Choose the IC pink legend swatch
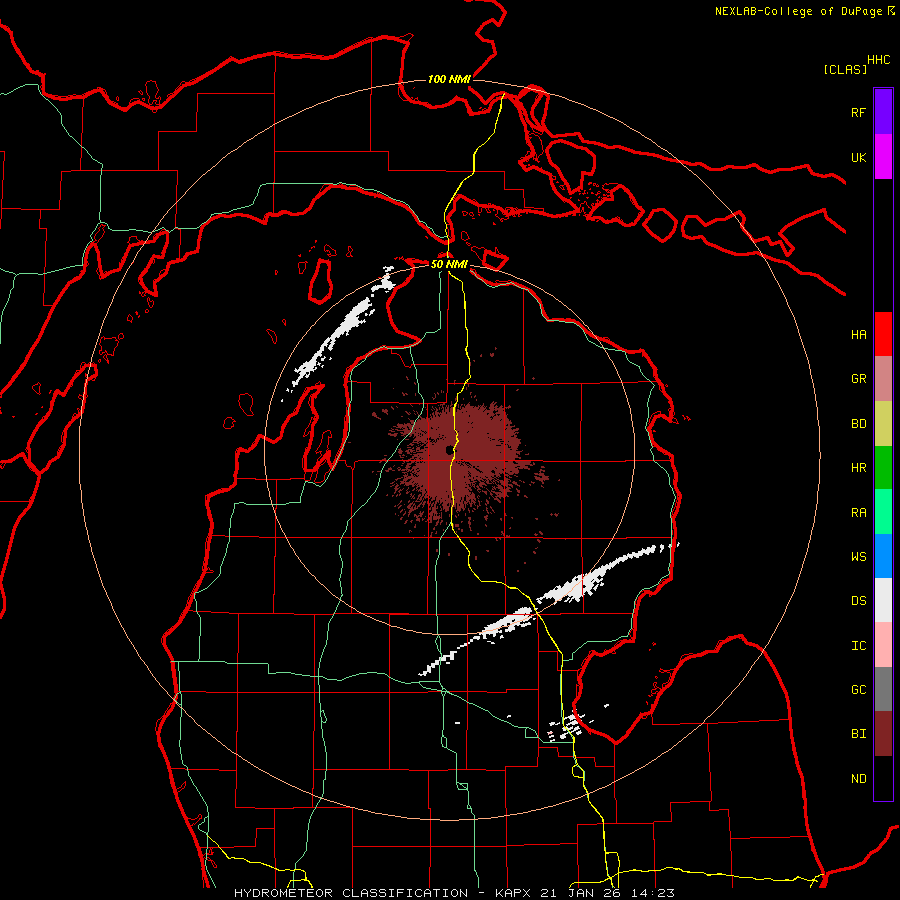This screenshot has width=900, height=900. [883, 645]
